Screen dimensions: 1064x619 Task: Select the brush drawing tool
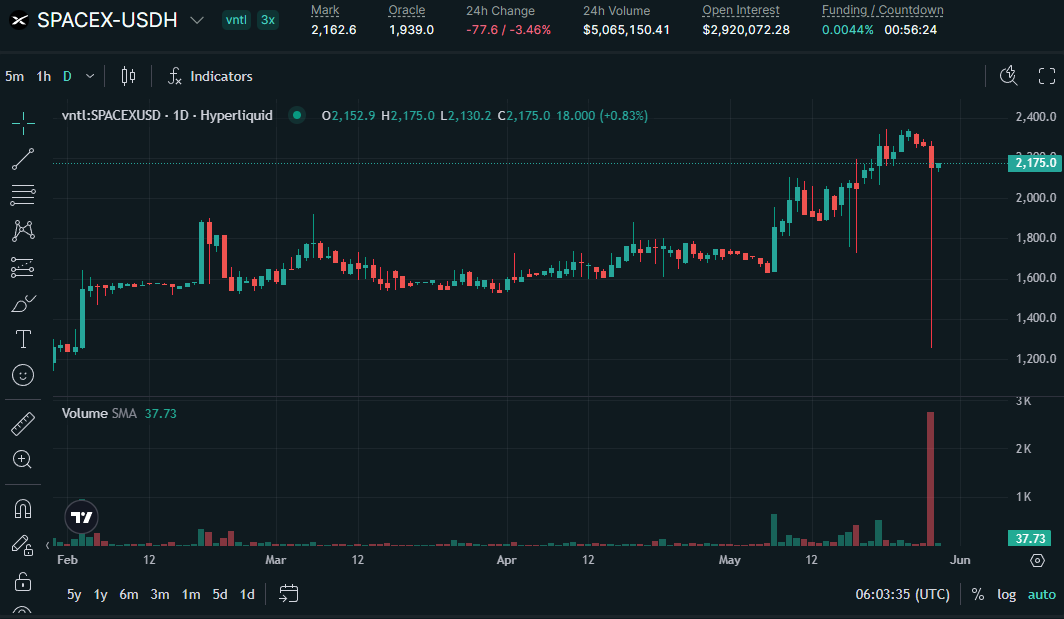pos(23,303)
